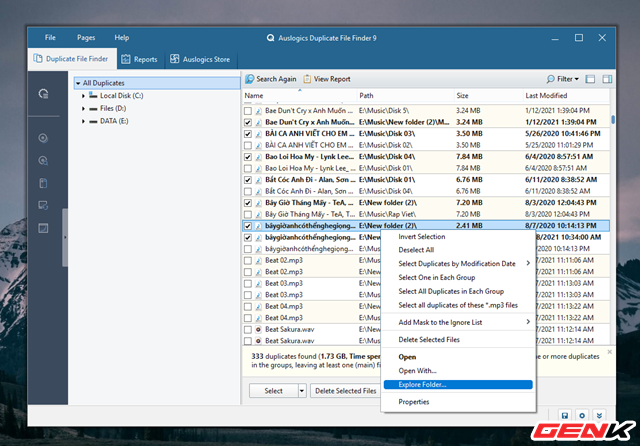The height and width of the screenshot is (446, 640).
Task: Dismiss the duplicates found info bar
Action: click(x=609, y=352)
